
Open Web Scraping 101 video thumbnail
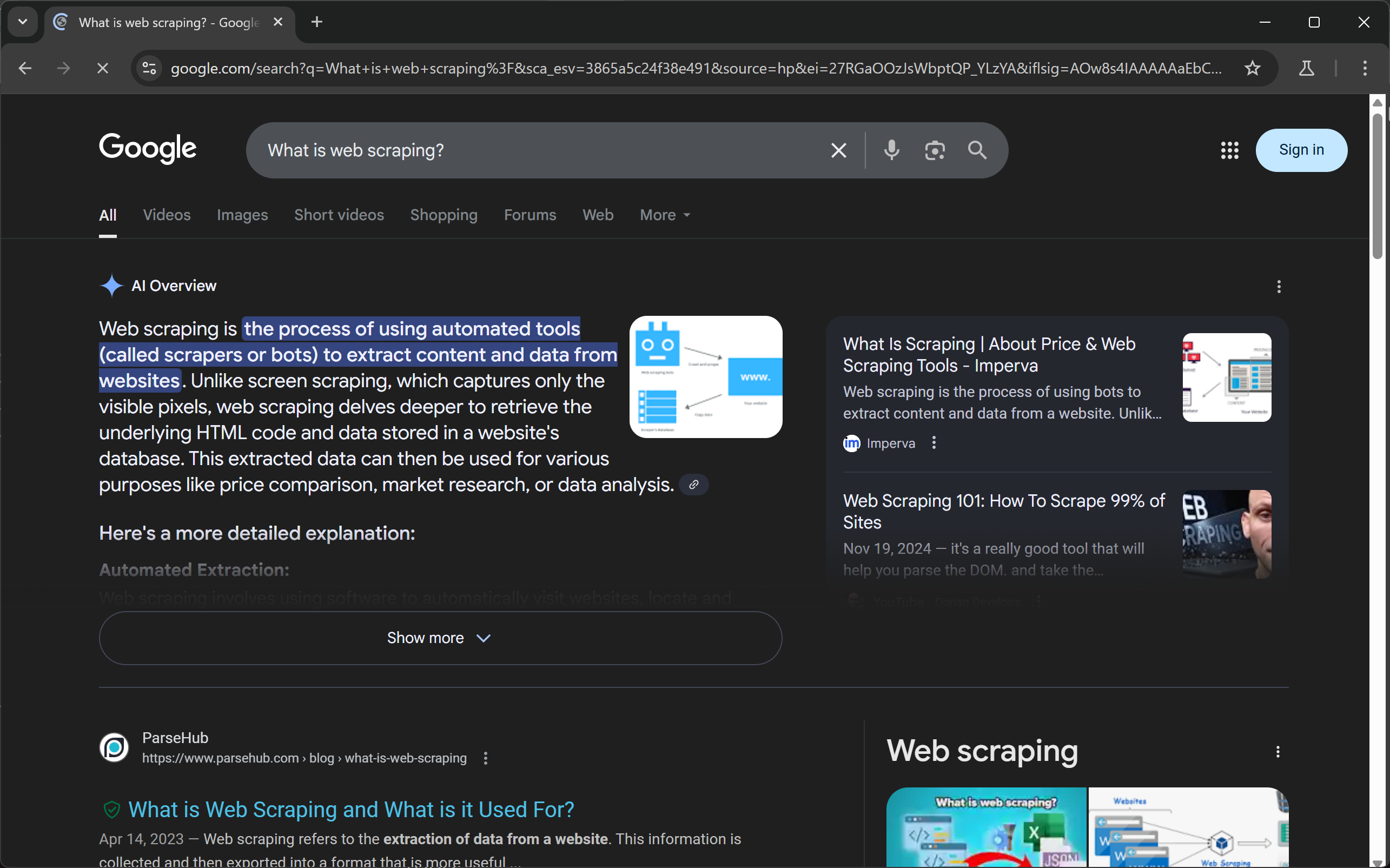coord(1226,534)
